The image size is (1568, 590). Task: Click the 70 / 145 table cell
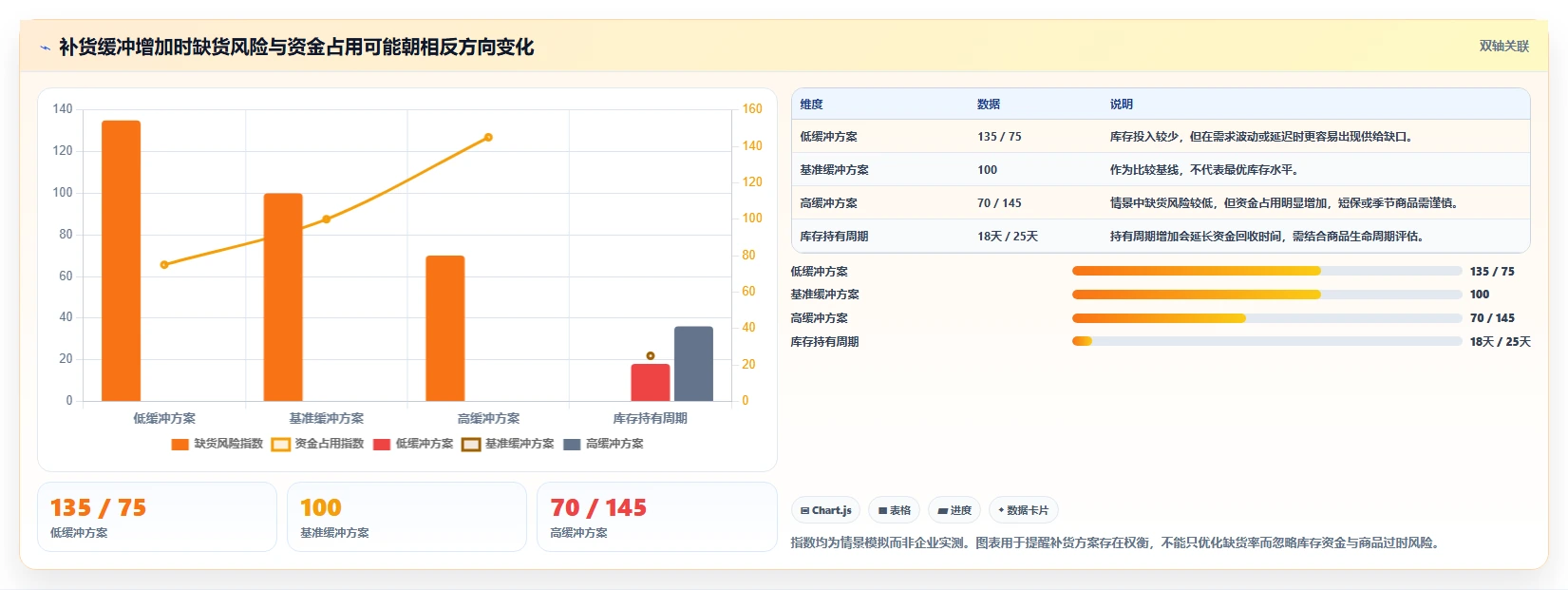[x=999, y=203]
